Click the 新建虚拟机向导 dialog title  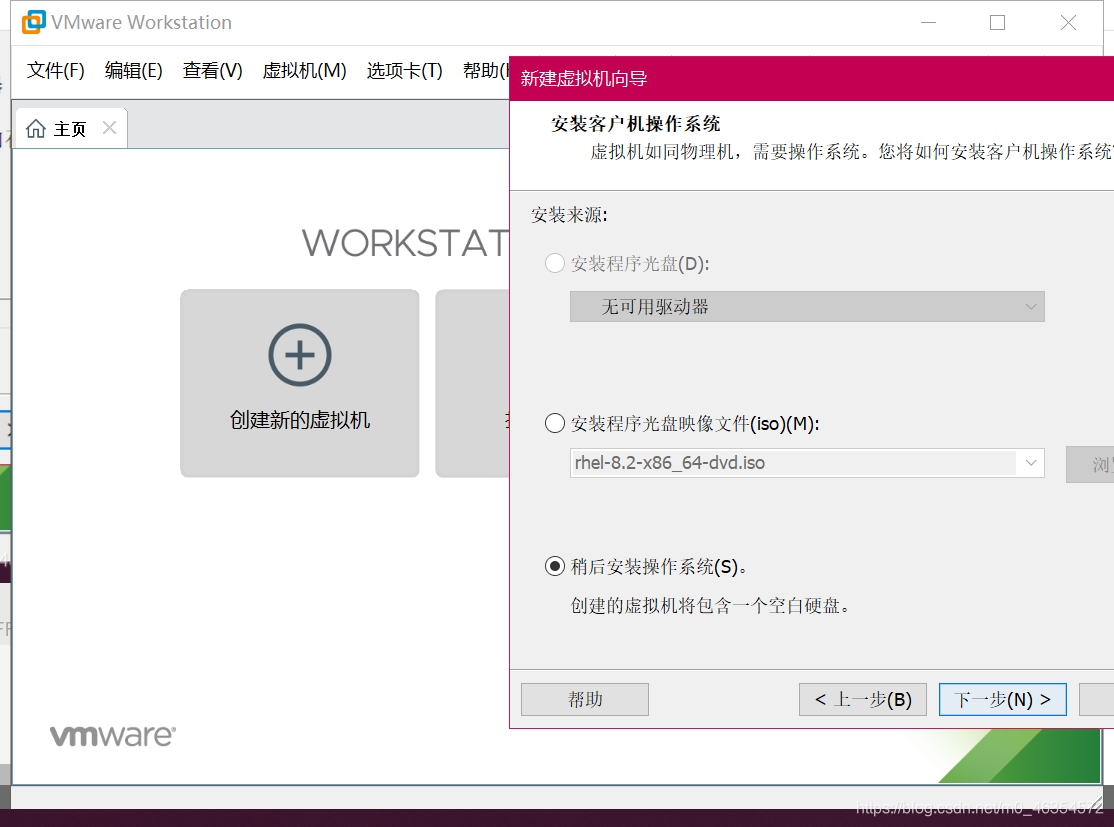coord(583,78)
